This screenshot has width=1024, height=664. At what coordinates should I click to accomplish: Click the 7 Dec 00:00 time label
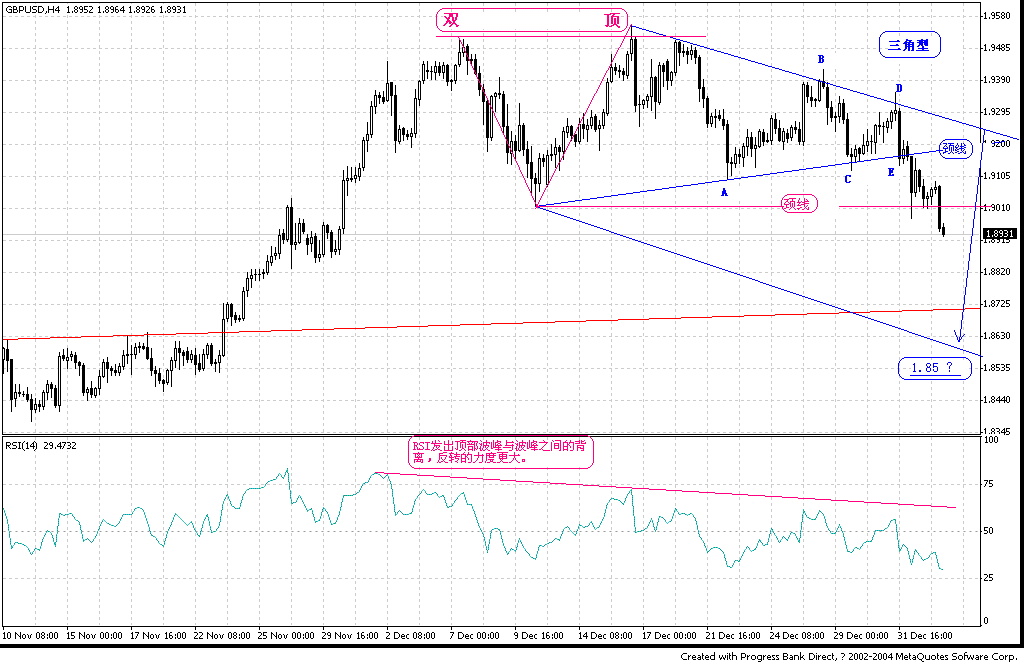tap(475, 635)
